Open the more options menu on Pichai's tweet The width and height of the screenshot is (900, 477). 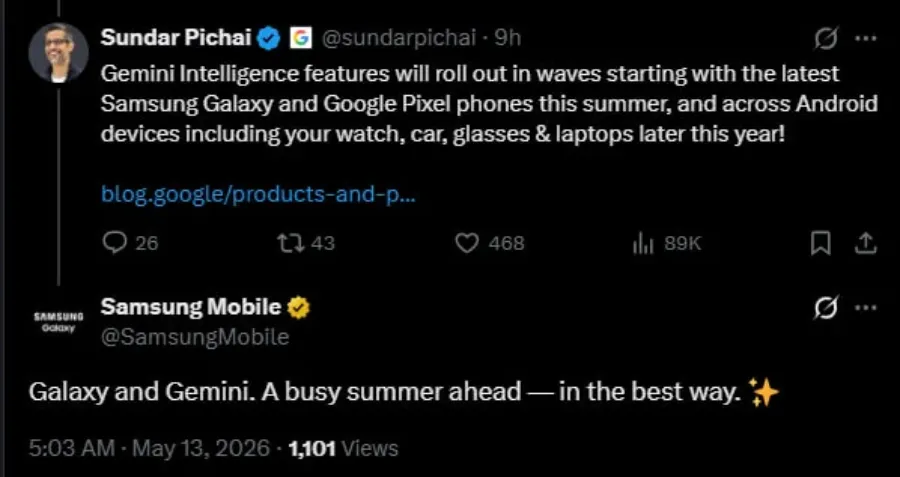866,38
